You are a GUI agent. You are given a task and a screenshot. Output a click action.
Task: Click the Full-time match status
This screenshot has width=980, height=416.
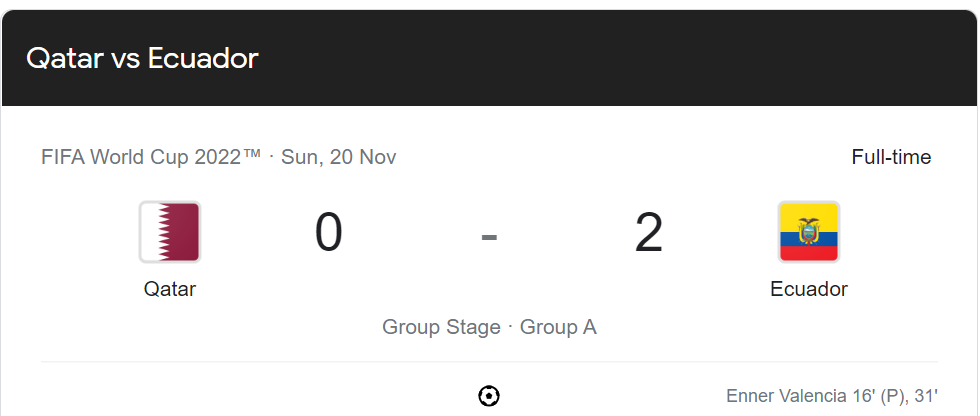[x=891, y=157]
